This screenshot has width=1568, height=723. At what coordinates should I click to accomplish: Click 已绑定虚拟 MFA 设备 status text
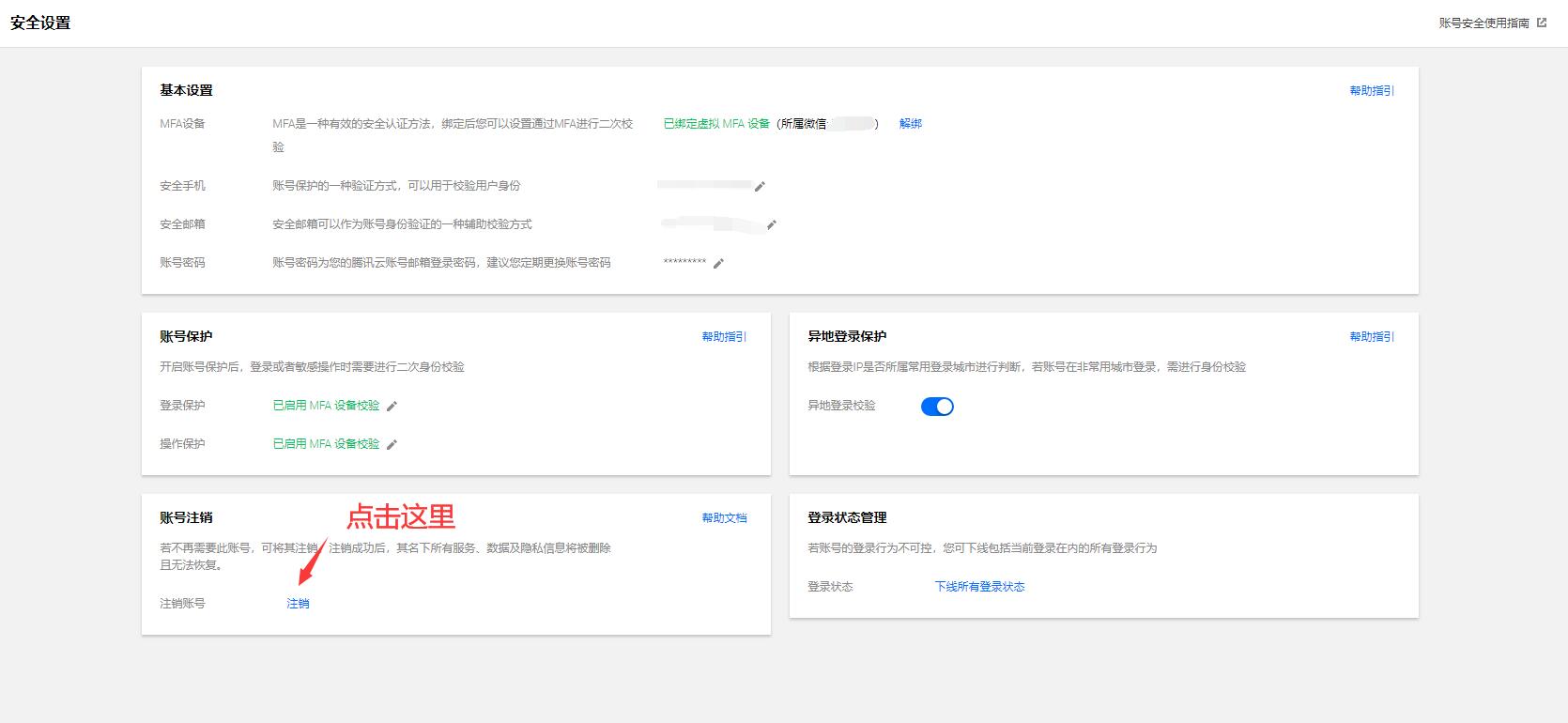[x=716, y=123]
